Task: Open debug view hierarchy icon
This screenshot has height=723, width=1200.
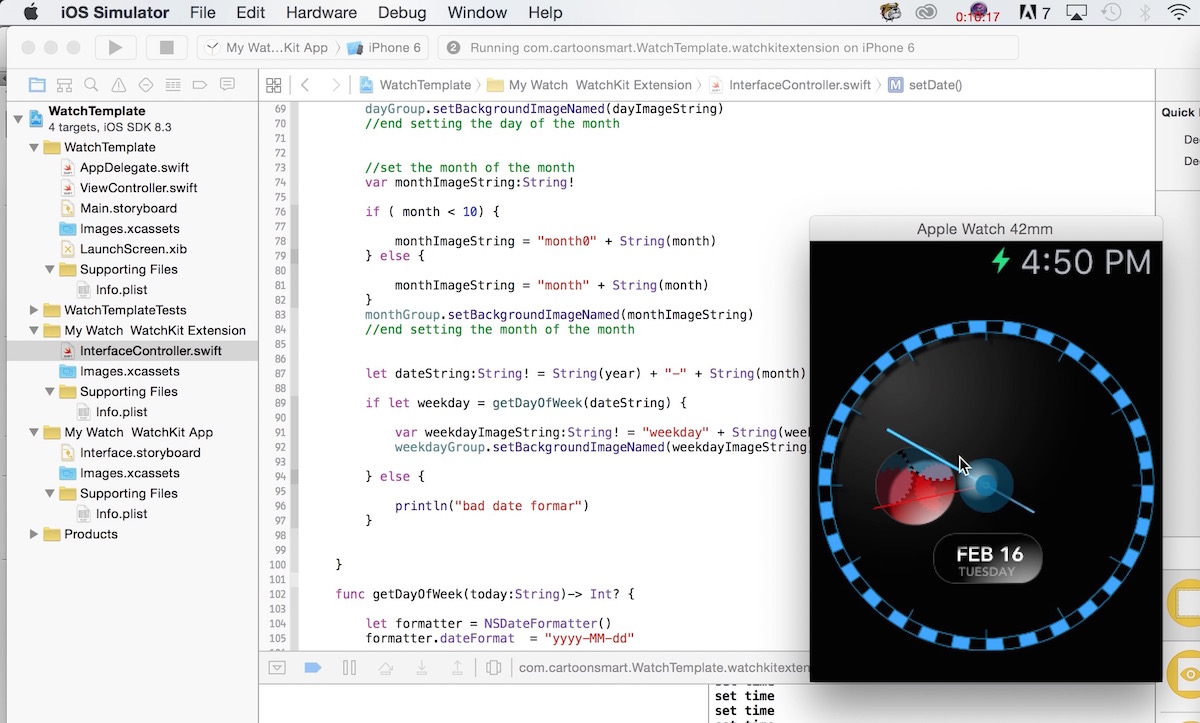Action: pos(493,667)
